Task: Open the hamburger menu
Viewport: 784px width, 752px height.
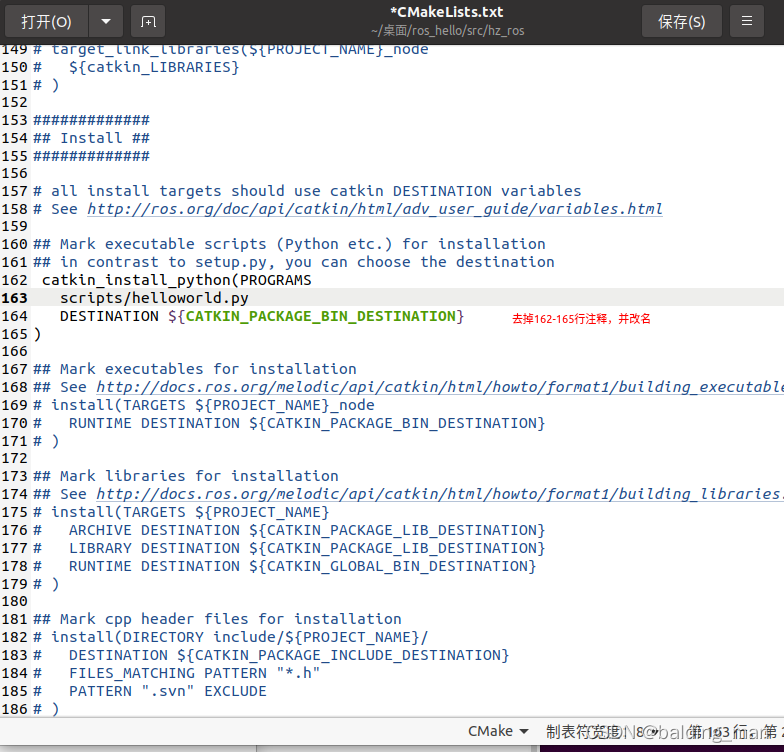Action: coord(746,22)
